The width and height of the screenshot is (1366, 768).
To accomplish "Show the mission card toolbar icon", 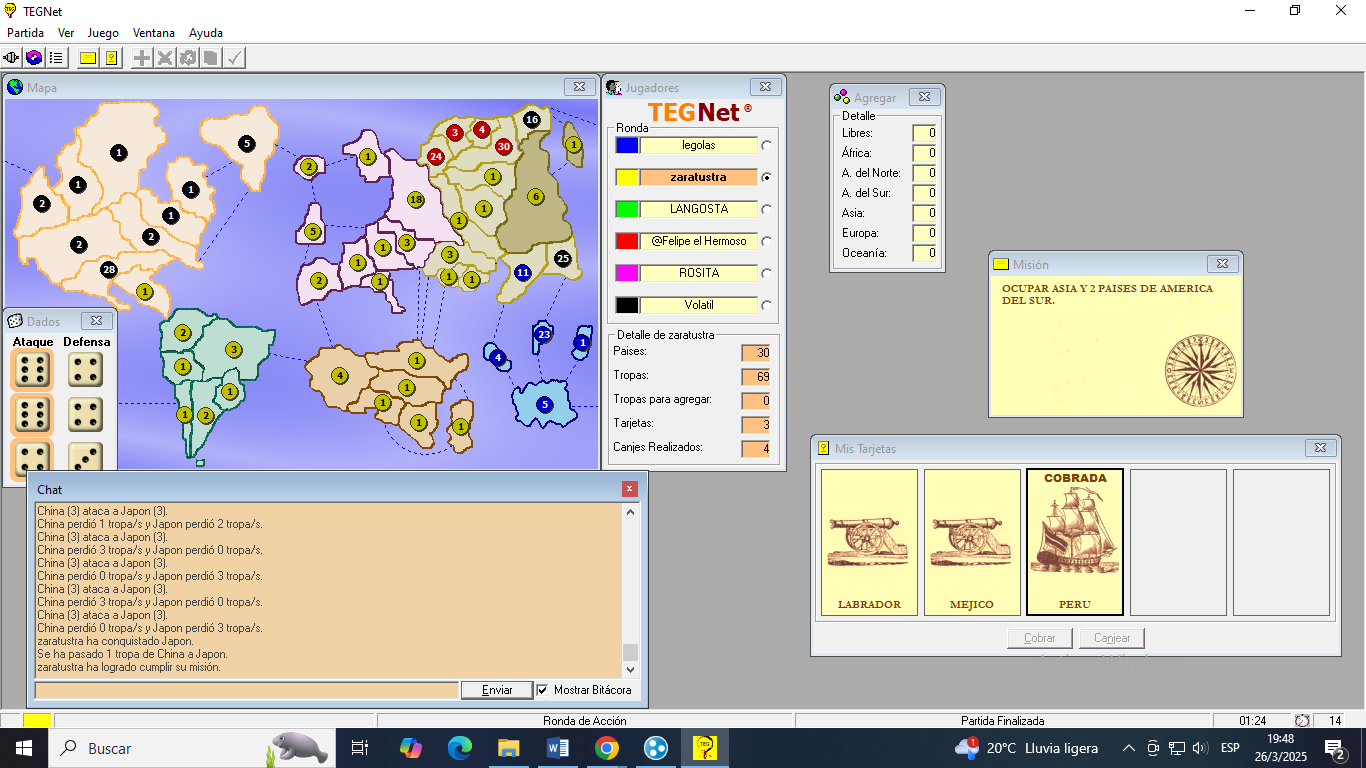I will 88,58.
